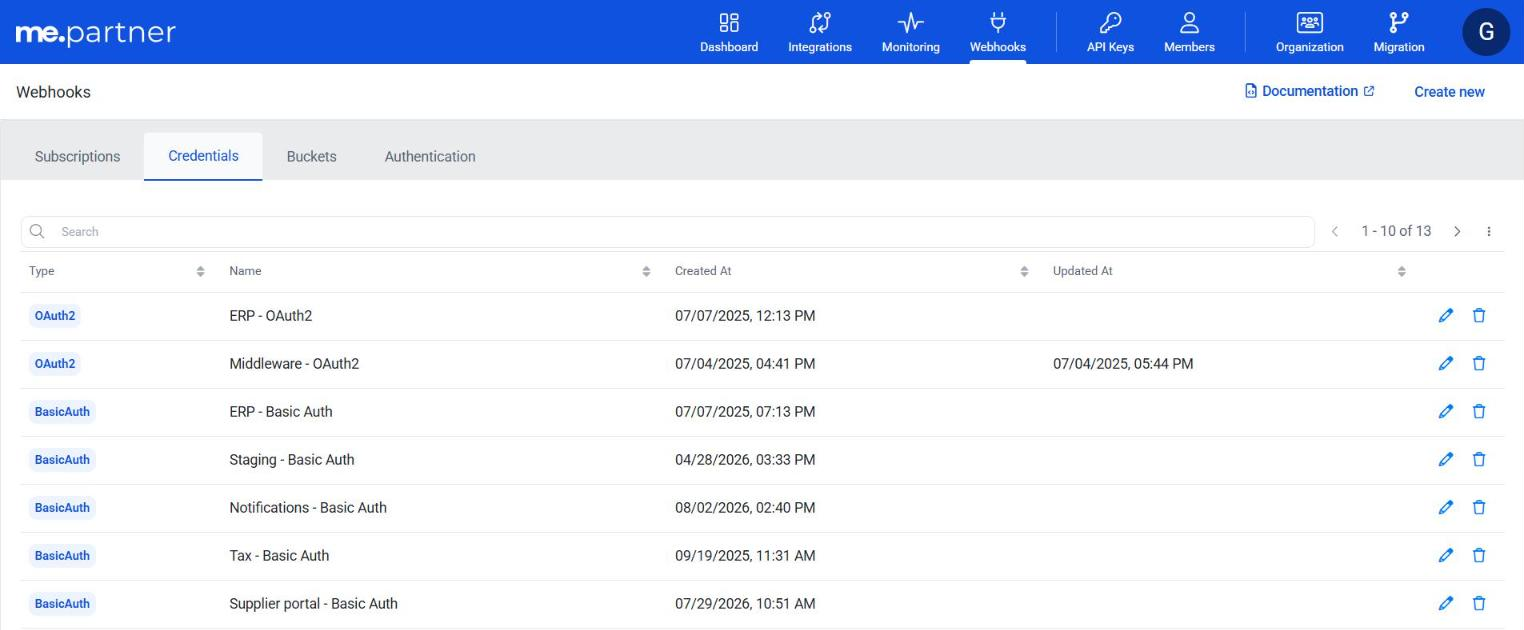Open the Monitoring nav icon
Screen dimensions: 1524x630
(910, 22)
